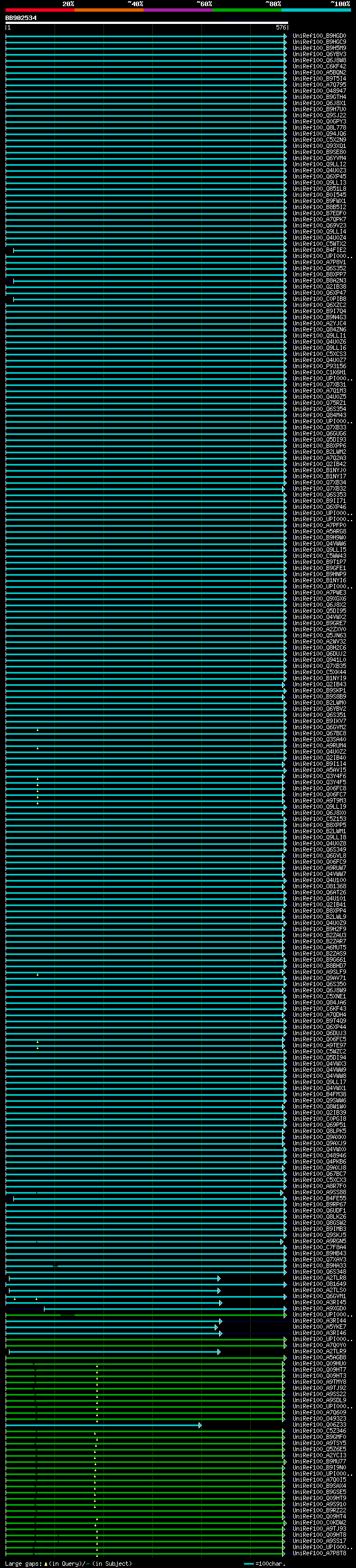Select the query name BB902534

pos(21,18)
